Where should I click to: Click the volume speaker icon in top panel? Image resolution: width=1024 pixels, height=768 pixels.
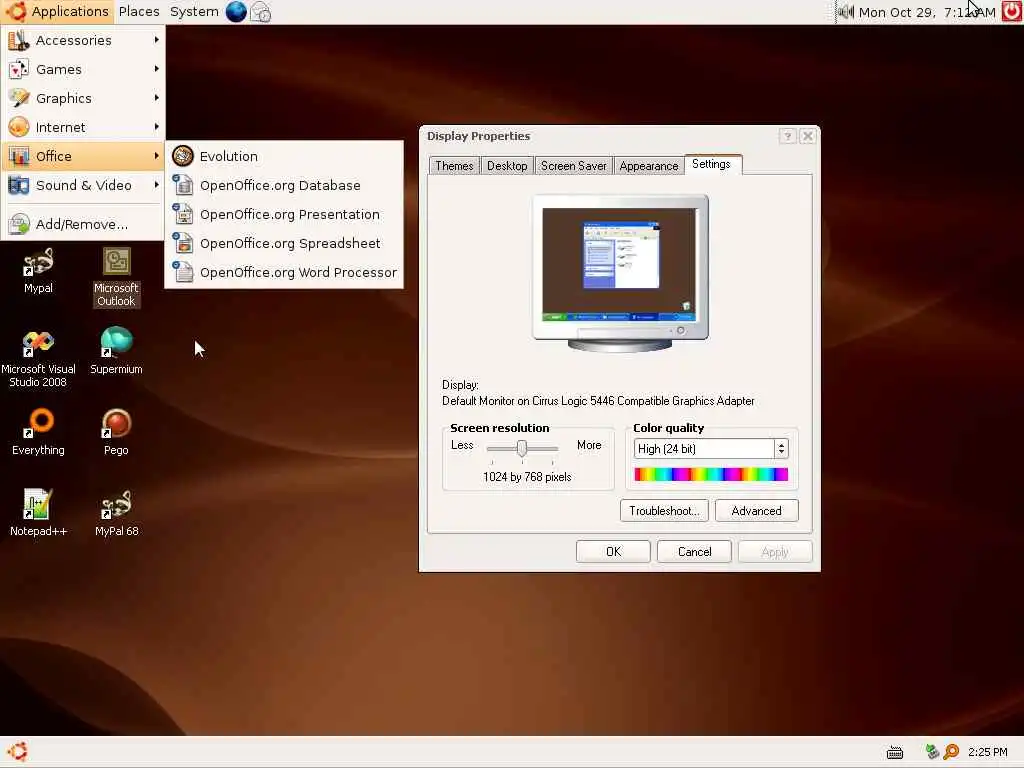[x=846, y=12]
